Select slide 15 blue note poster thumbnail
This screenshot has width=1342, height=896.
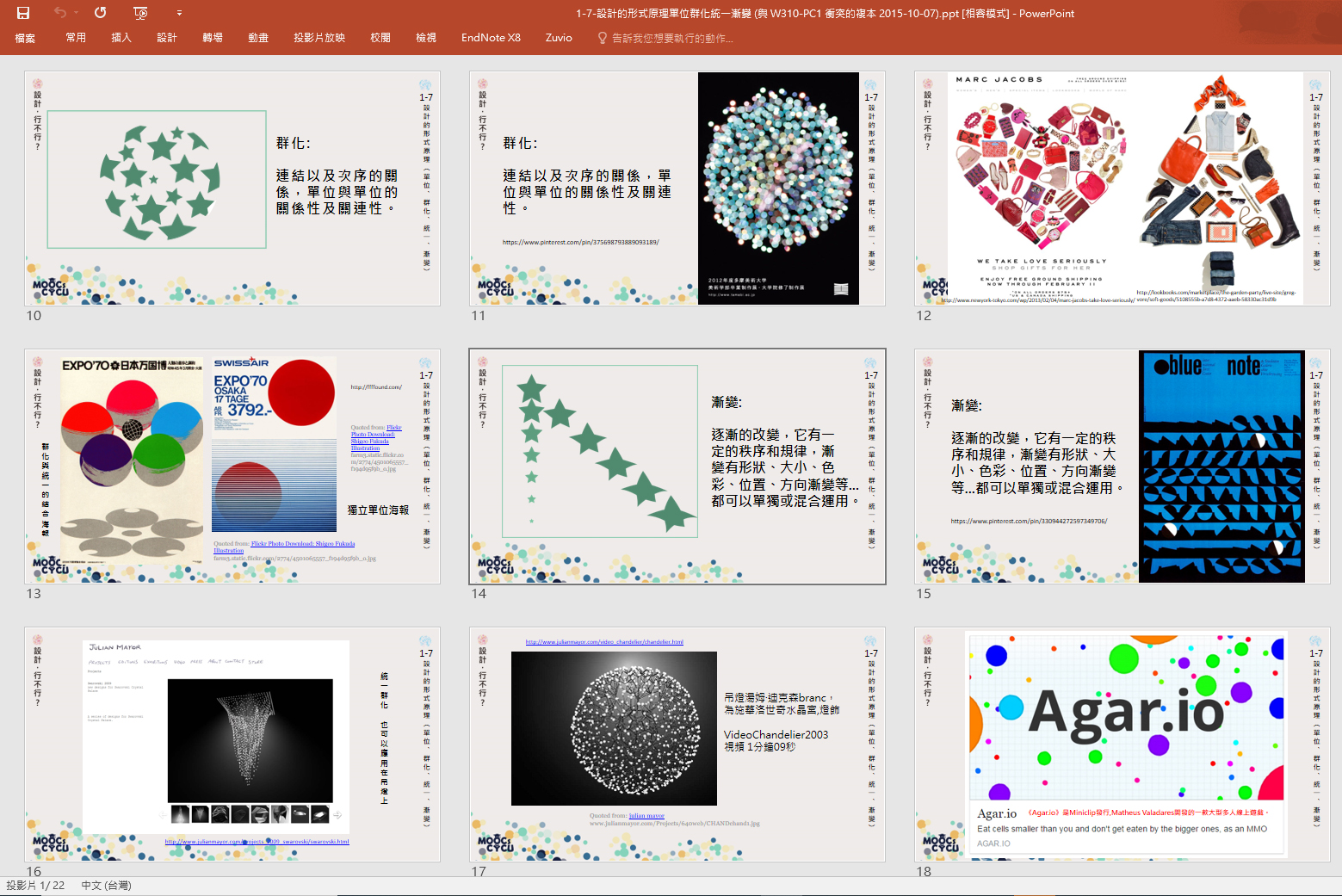tap(1122, 467)
